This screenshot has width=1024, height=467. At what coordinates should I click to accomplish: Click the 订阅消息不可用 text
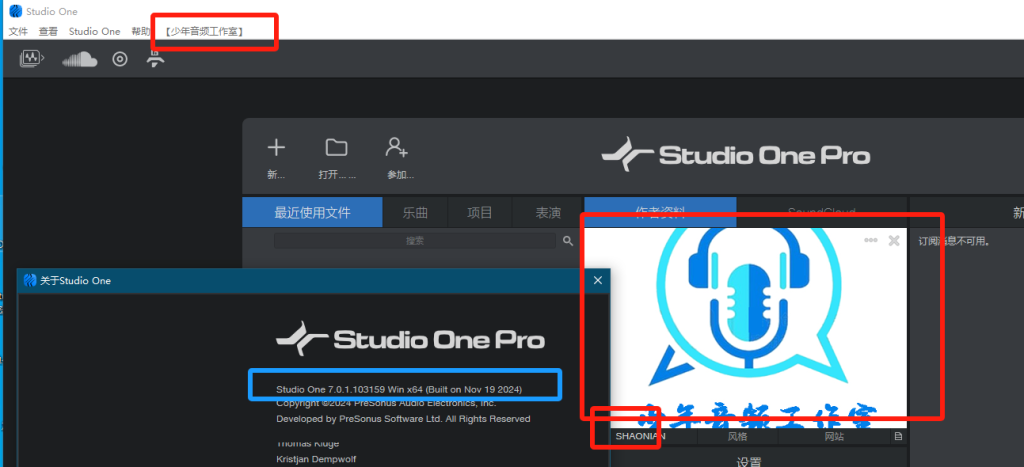953,242
